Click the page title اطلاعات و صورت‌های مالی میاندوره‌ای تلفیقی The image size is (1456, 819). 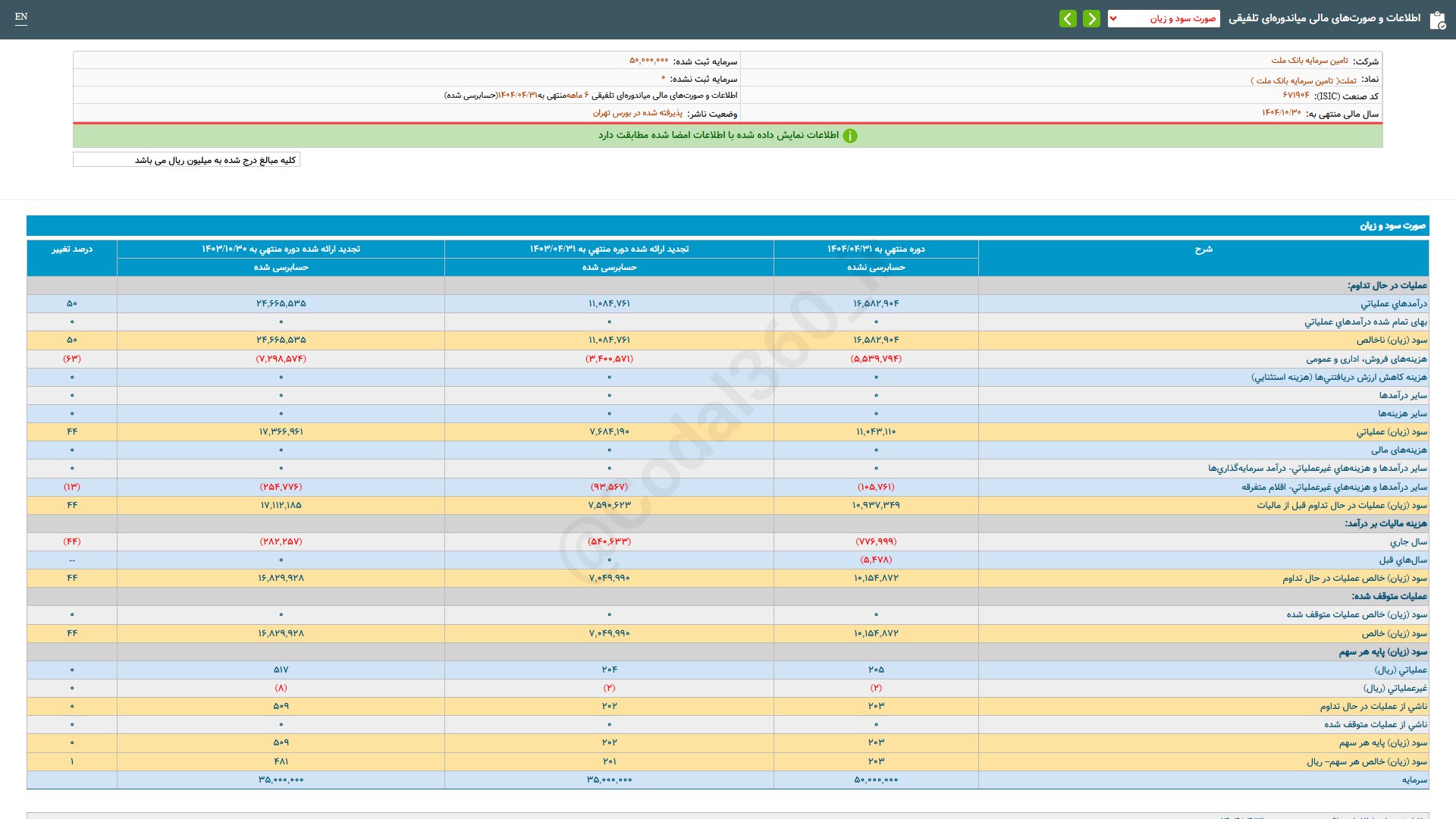point(1324,18)
